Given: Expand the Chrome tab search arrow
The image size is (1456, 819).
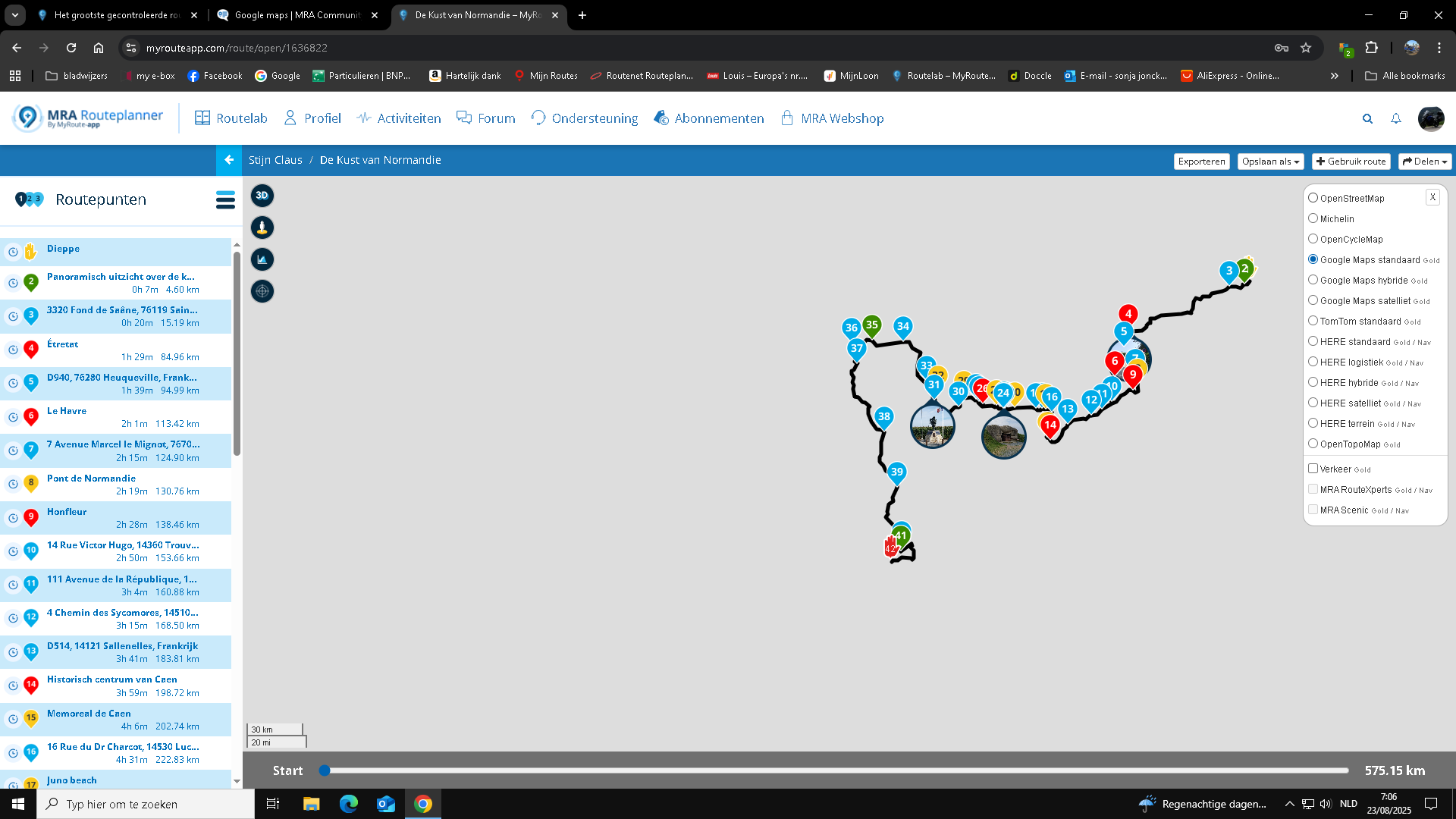Looking at the screenshot, I should pos(15,15).
